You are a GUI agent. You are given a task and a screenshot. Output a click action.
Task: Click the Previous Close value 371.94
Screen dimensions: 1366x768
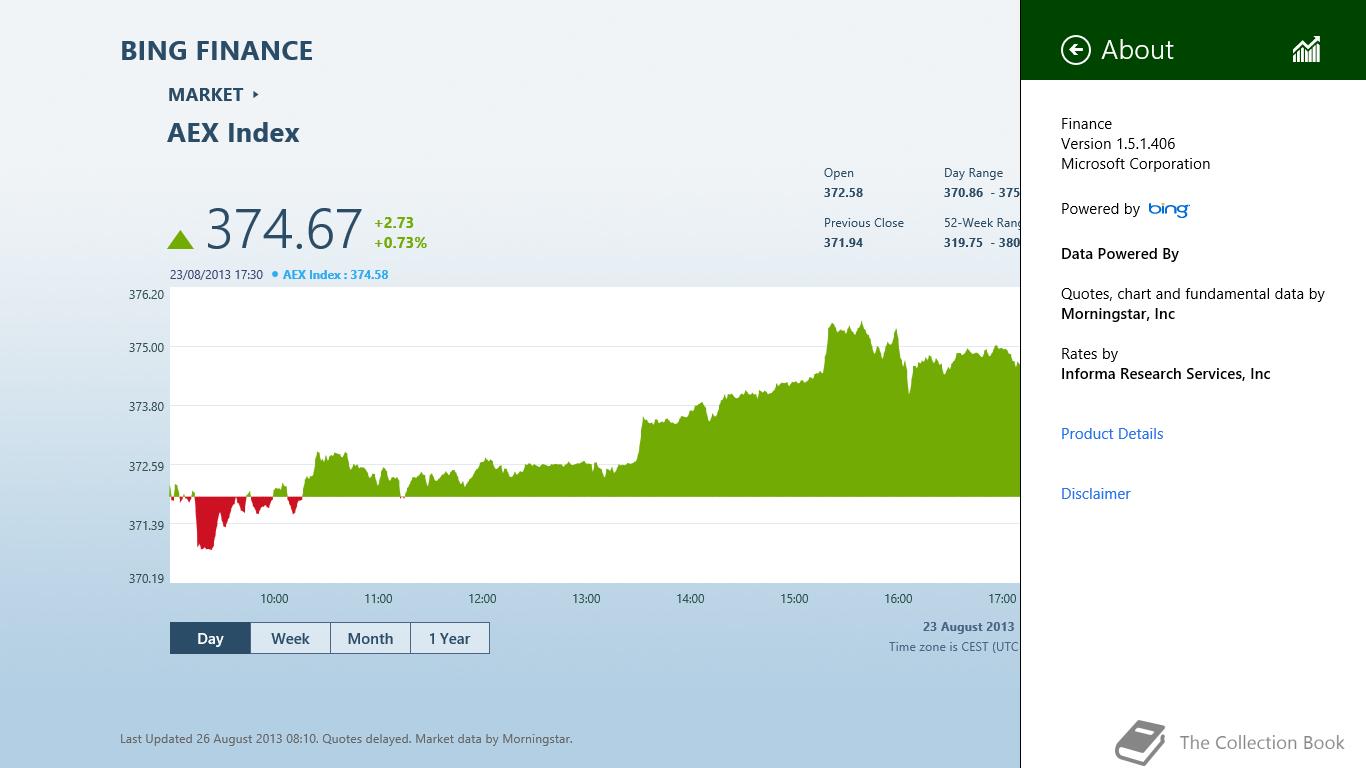point(843,243)
